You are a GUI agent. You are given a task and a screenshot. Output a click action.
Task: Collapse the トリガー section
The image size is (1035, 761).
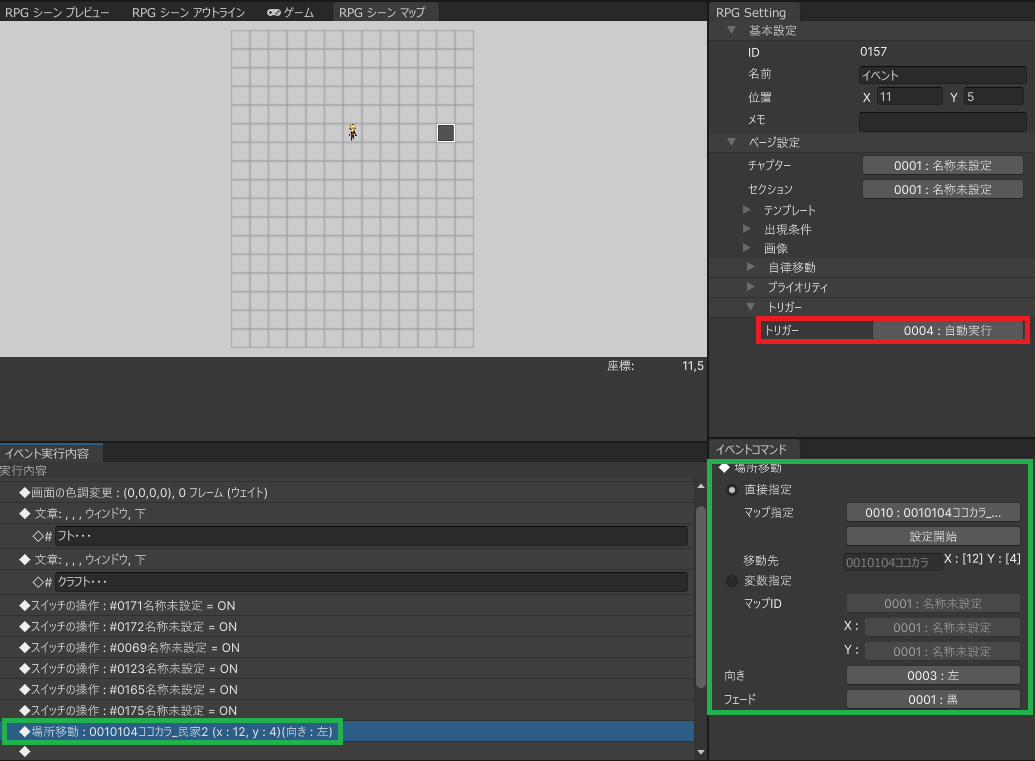[x=751, y=306]
